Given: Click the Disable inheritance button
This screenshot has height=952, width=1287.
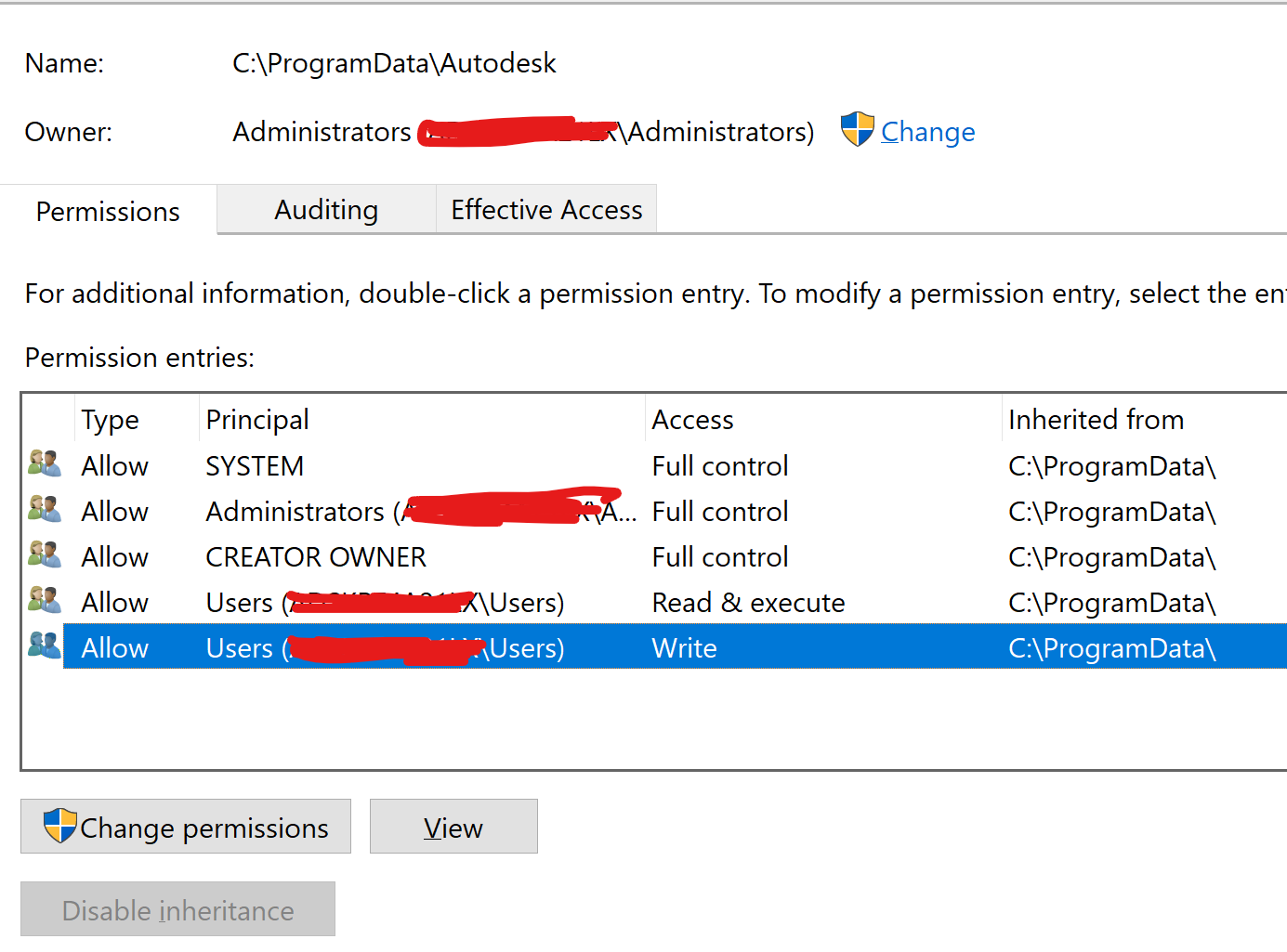Looking at the screenshot, I should [x=177, y=910].
